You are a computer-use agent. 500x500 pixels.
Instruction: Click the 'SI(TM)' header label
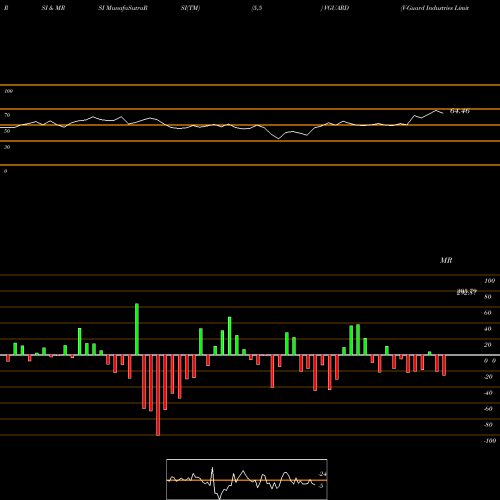click(190, 8)
